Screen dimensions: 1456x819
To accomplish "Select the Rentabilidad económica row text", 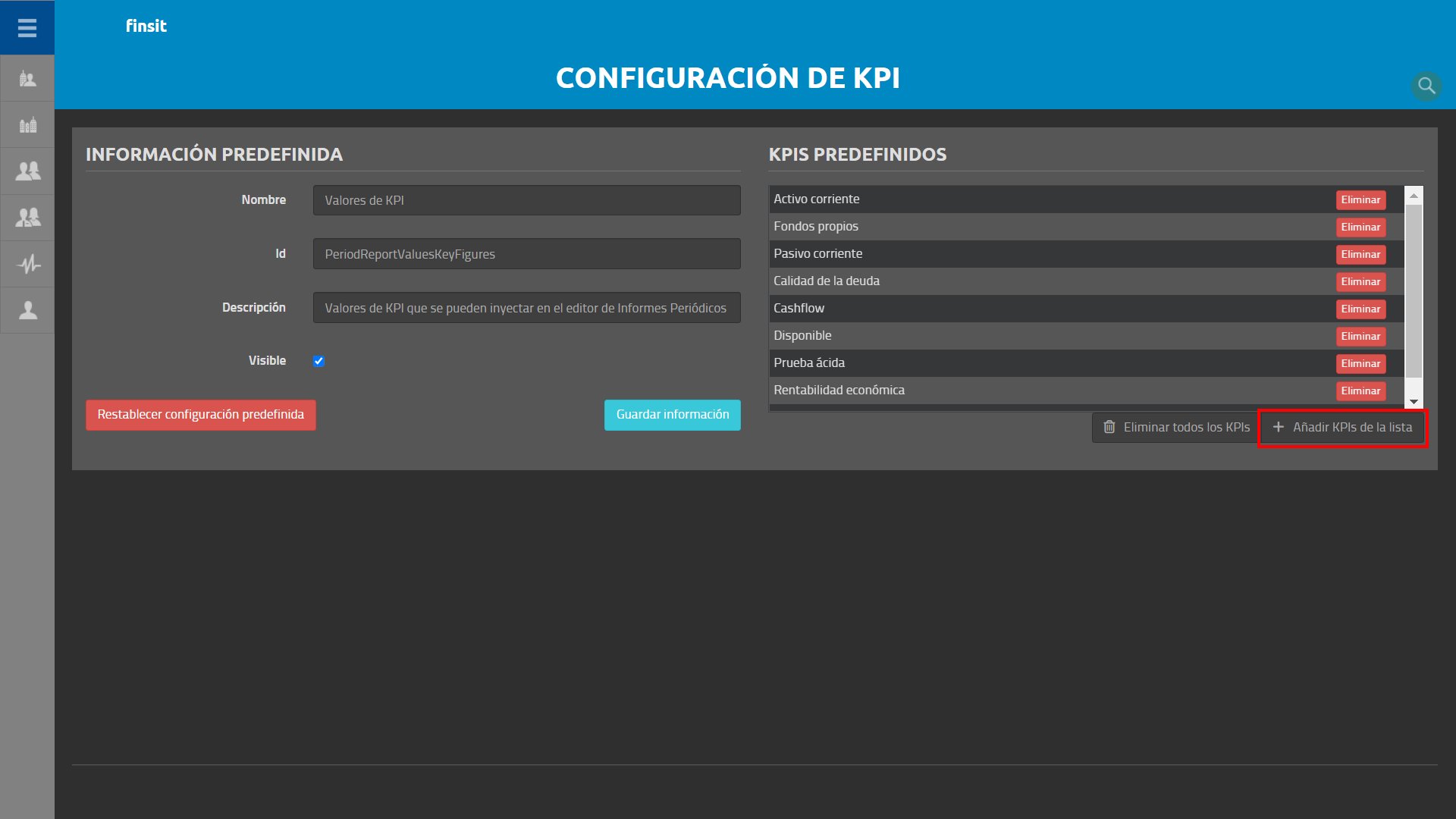I will pos(839,390).
